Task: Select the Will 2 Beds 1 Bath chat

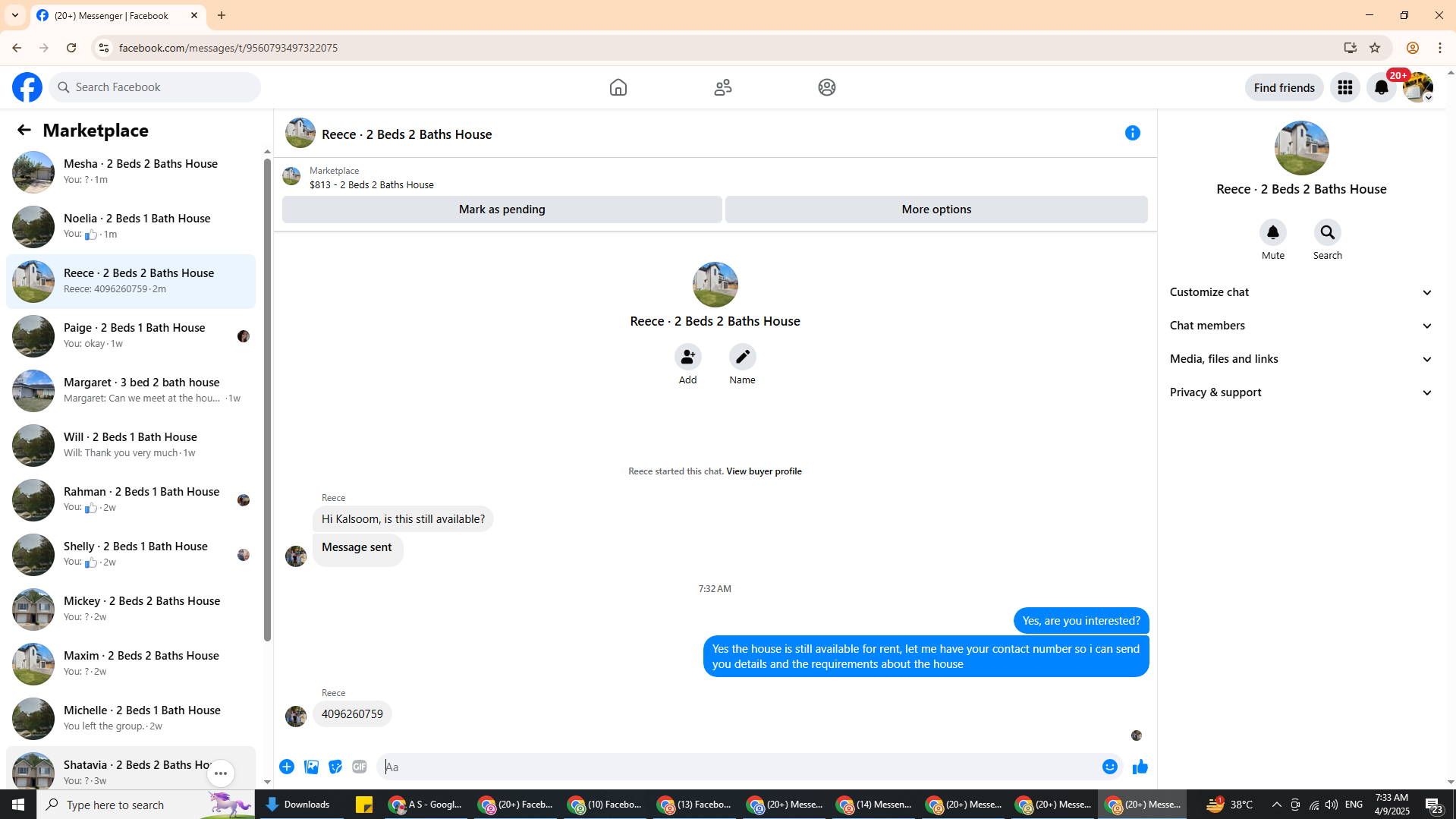Action: coord(131,446)
